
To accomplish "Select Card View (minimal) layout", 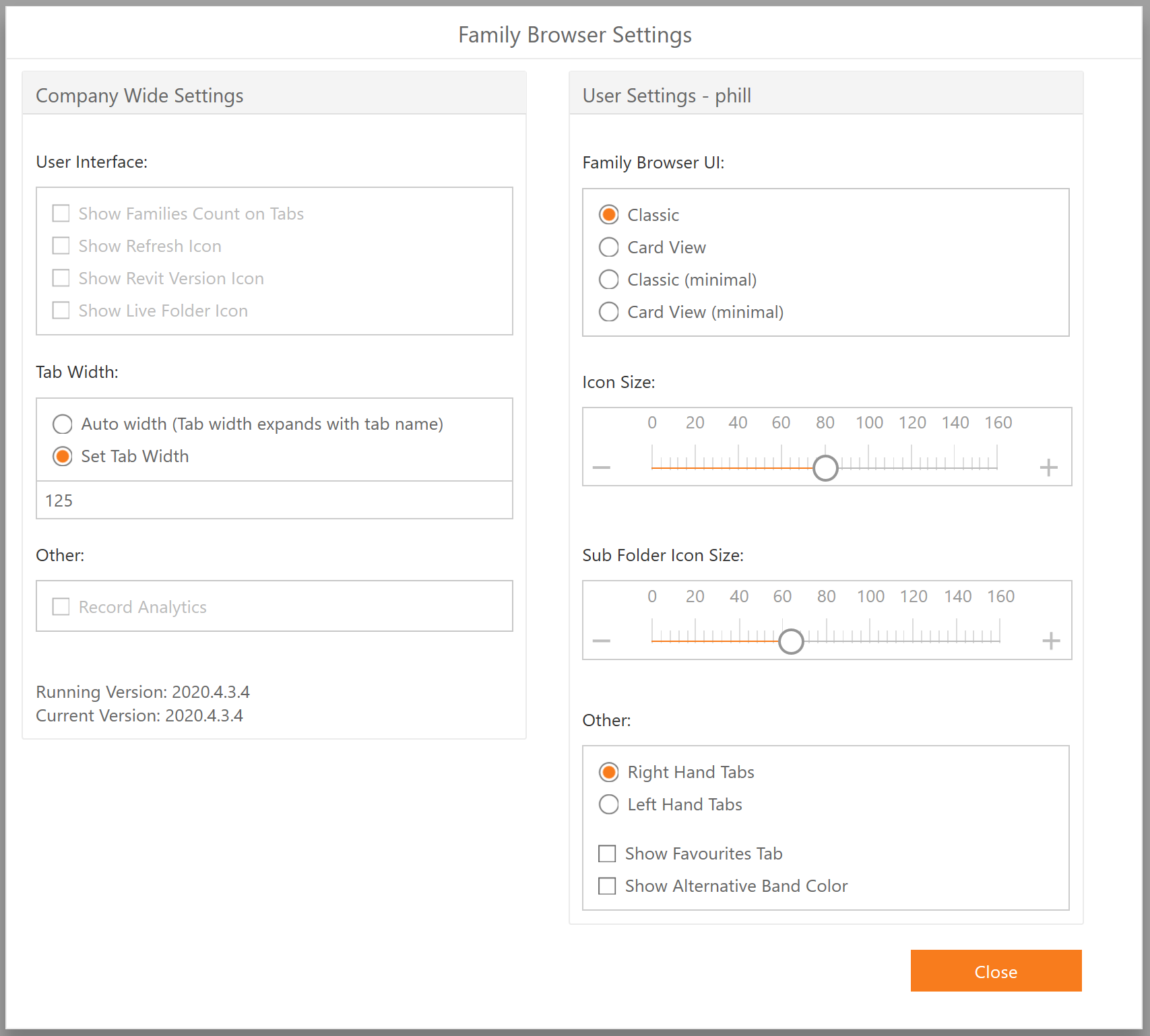I will tap(609, 312).
